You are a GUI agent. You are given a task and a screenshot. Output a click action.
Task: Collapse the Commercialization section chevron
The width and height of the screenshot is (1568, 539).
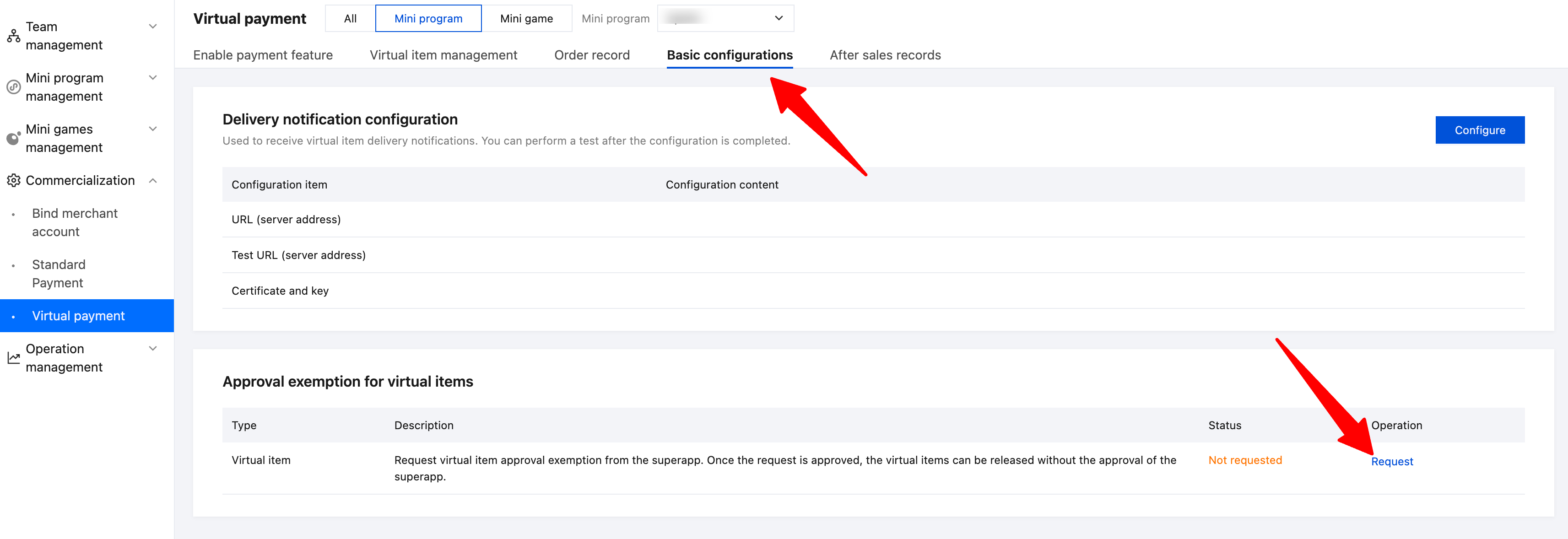153,181
